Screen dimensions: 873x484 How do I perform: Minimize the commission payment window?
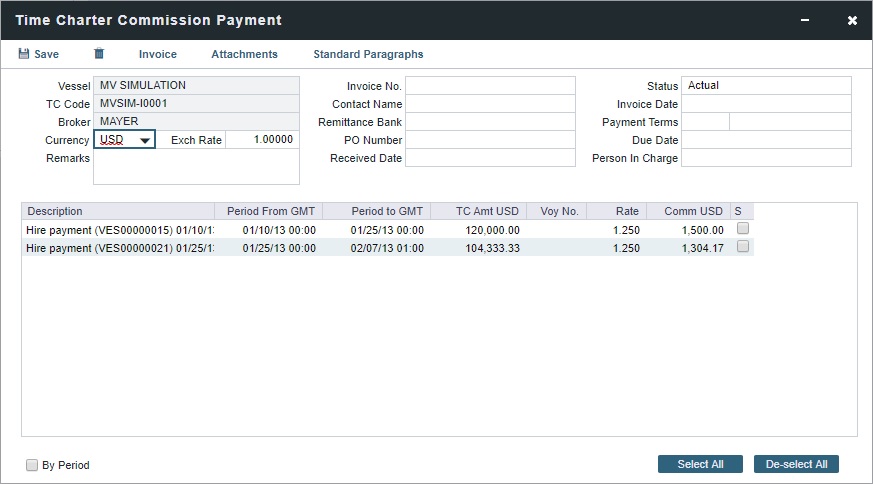[807, 20]
